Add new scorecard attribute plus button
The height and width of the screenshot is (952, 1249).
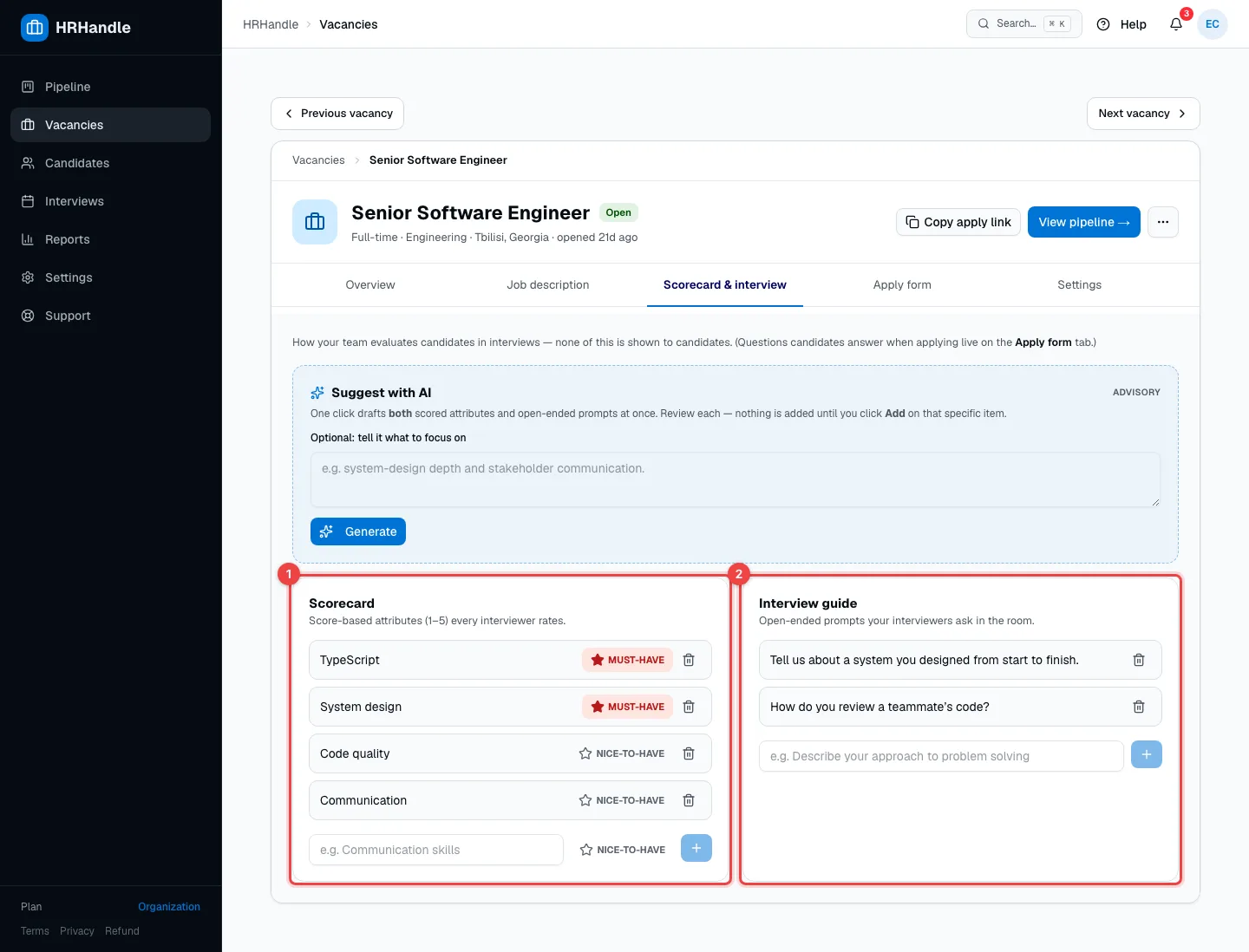coord(696,848)
